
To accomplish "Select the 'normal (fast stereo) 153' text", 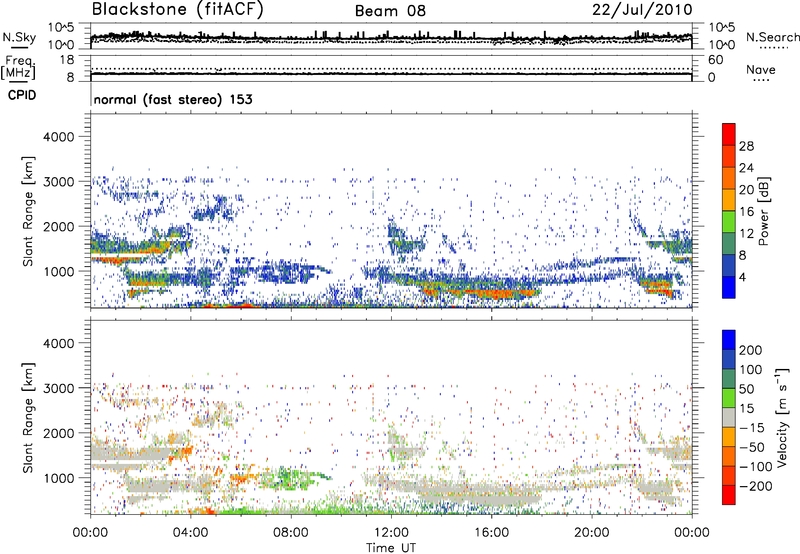I will [x=173, y=99].
